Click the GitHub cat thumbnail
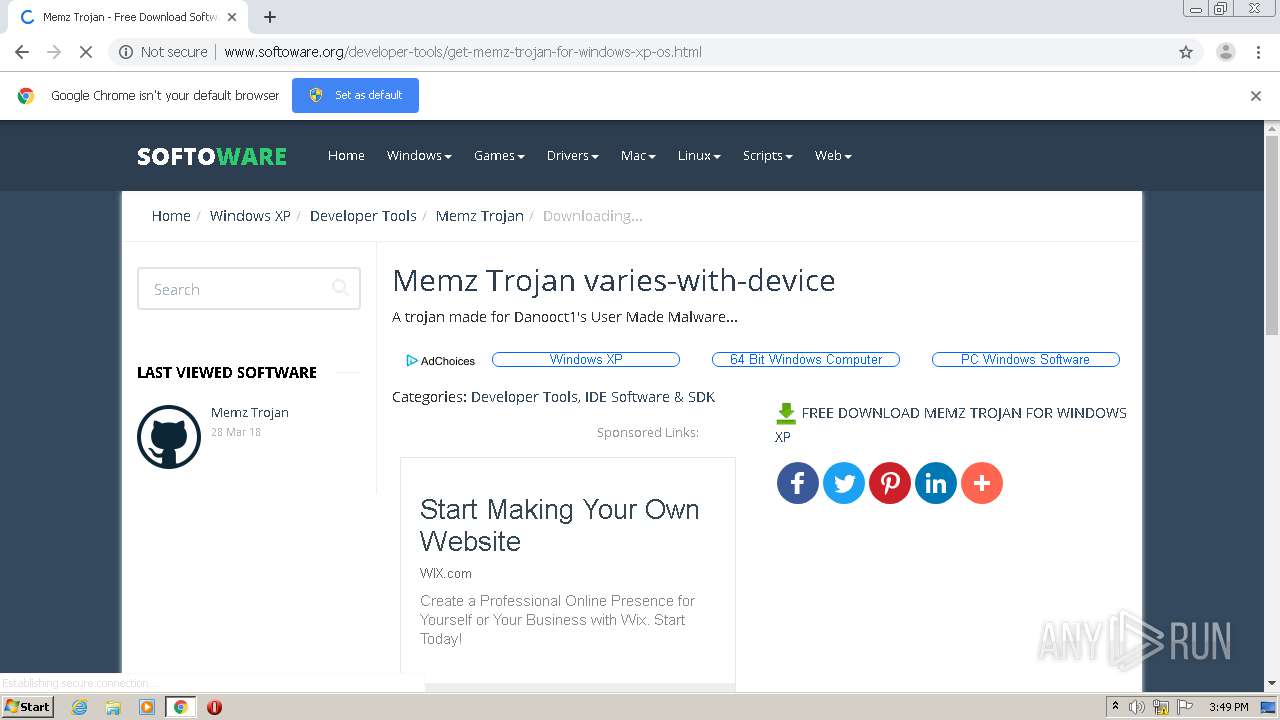This screenshot has width=1280, height=720. tap(169, 437)
